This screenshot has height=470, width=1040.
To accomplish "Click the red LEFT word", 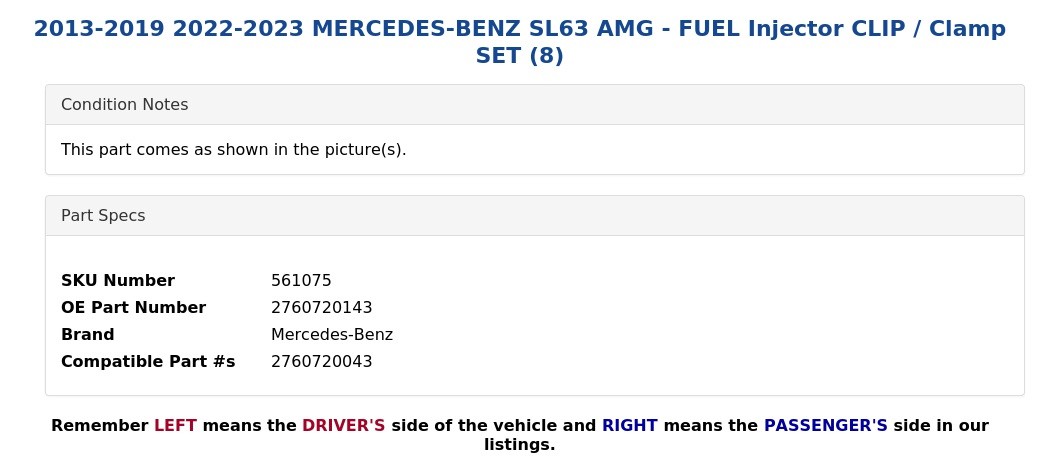I will point(175,426).
